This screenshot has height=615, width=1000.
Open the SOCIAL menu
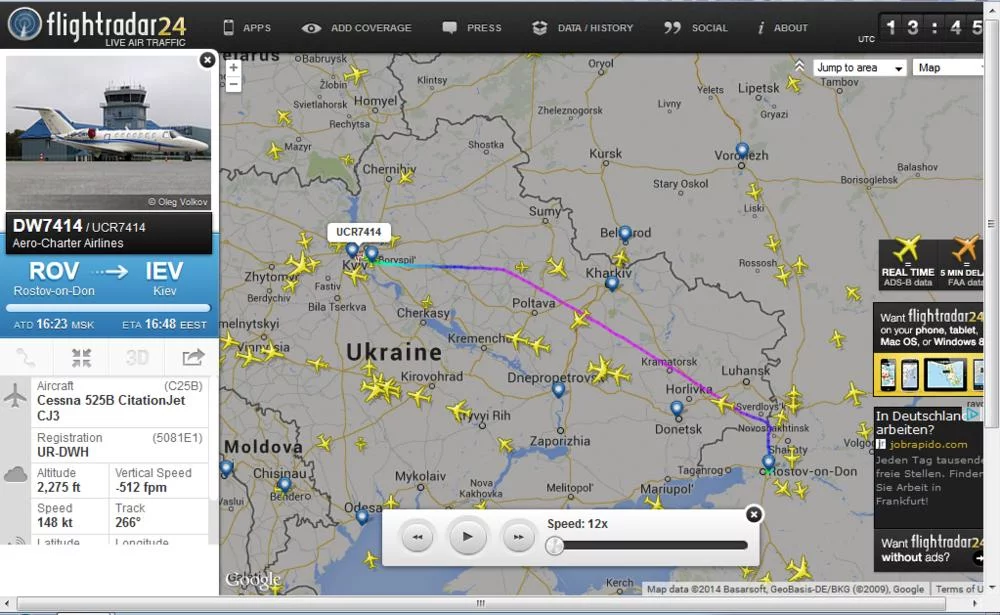click(x=696, y=28)
